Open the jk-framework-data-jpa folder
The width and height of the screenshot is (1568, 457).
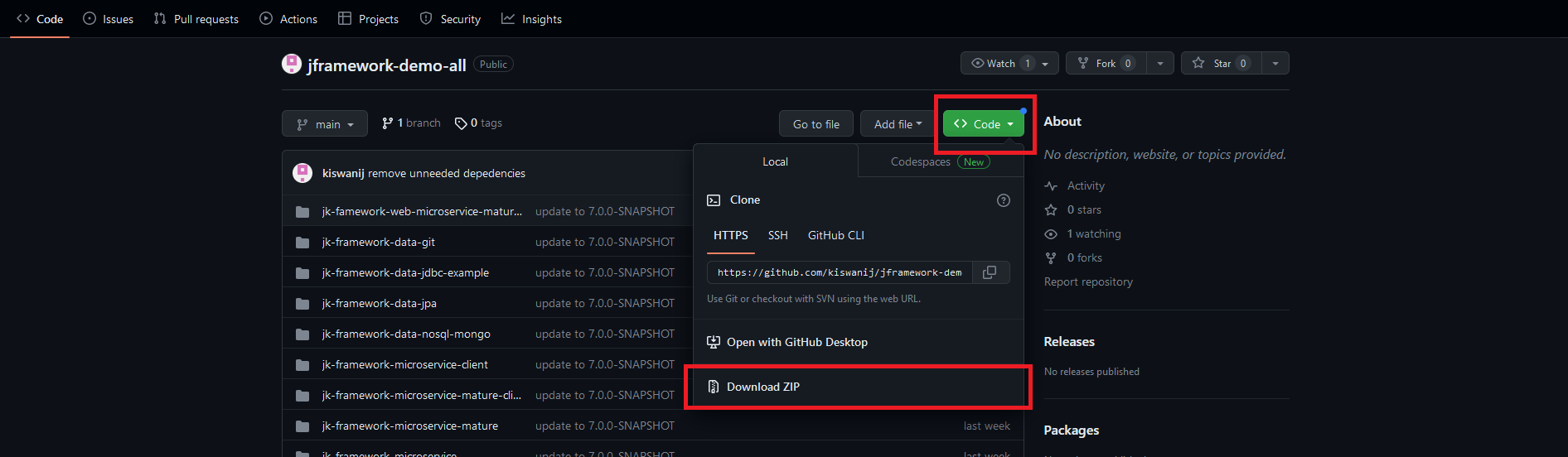click(x=380, y=303)
